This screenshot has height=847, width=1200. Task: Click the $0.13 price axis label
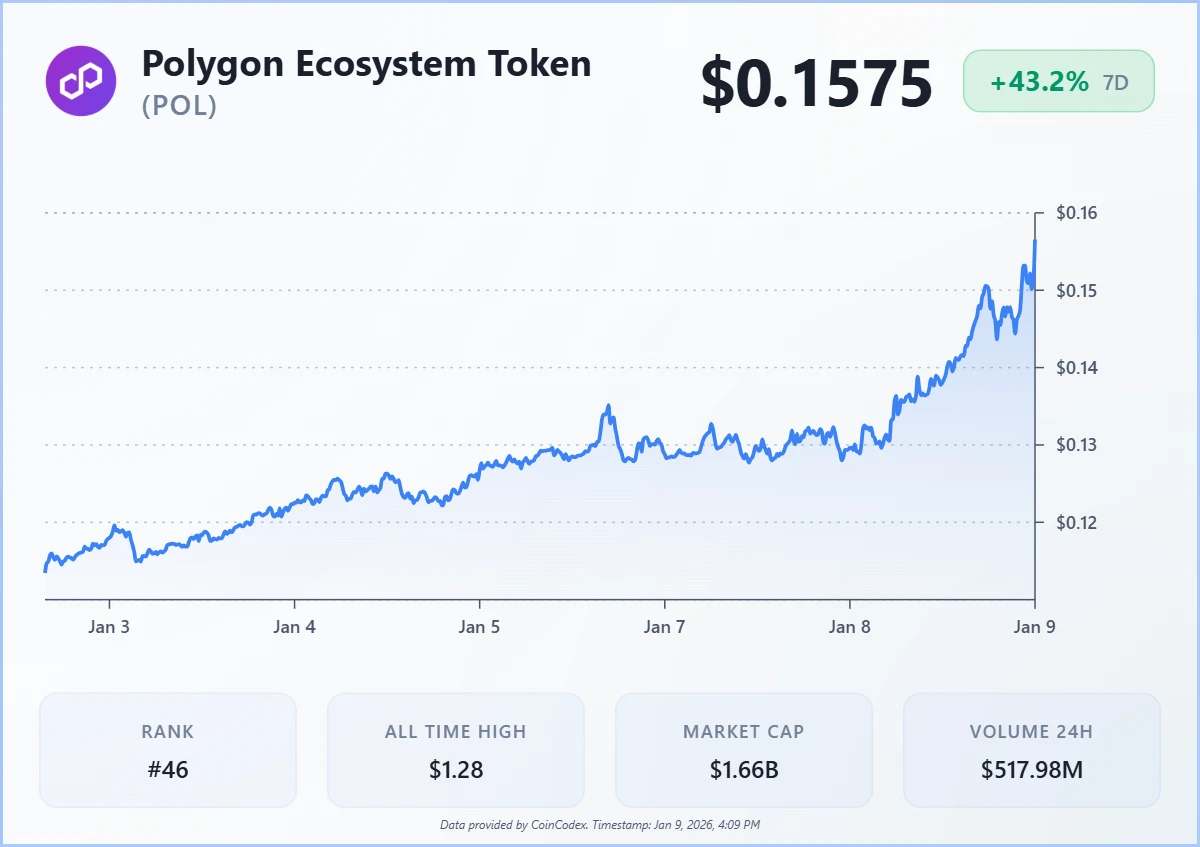click(x=1077, y=445)
